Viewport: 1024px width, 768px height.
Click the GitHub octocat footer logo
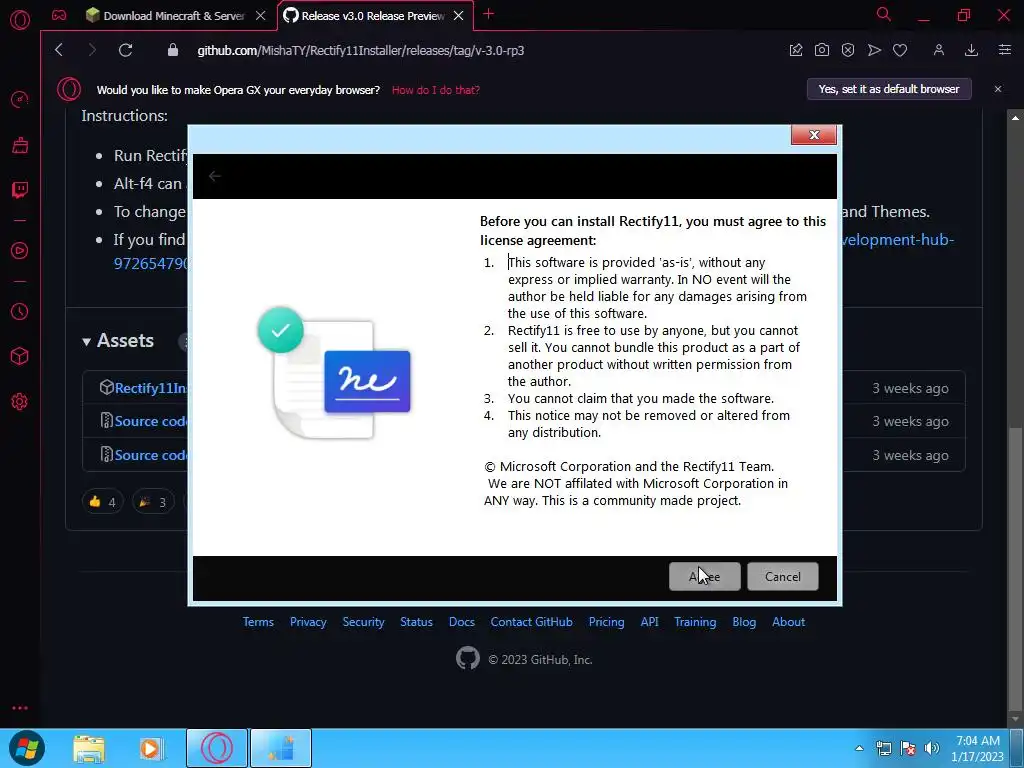pos(468,658)
